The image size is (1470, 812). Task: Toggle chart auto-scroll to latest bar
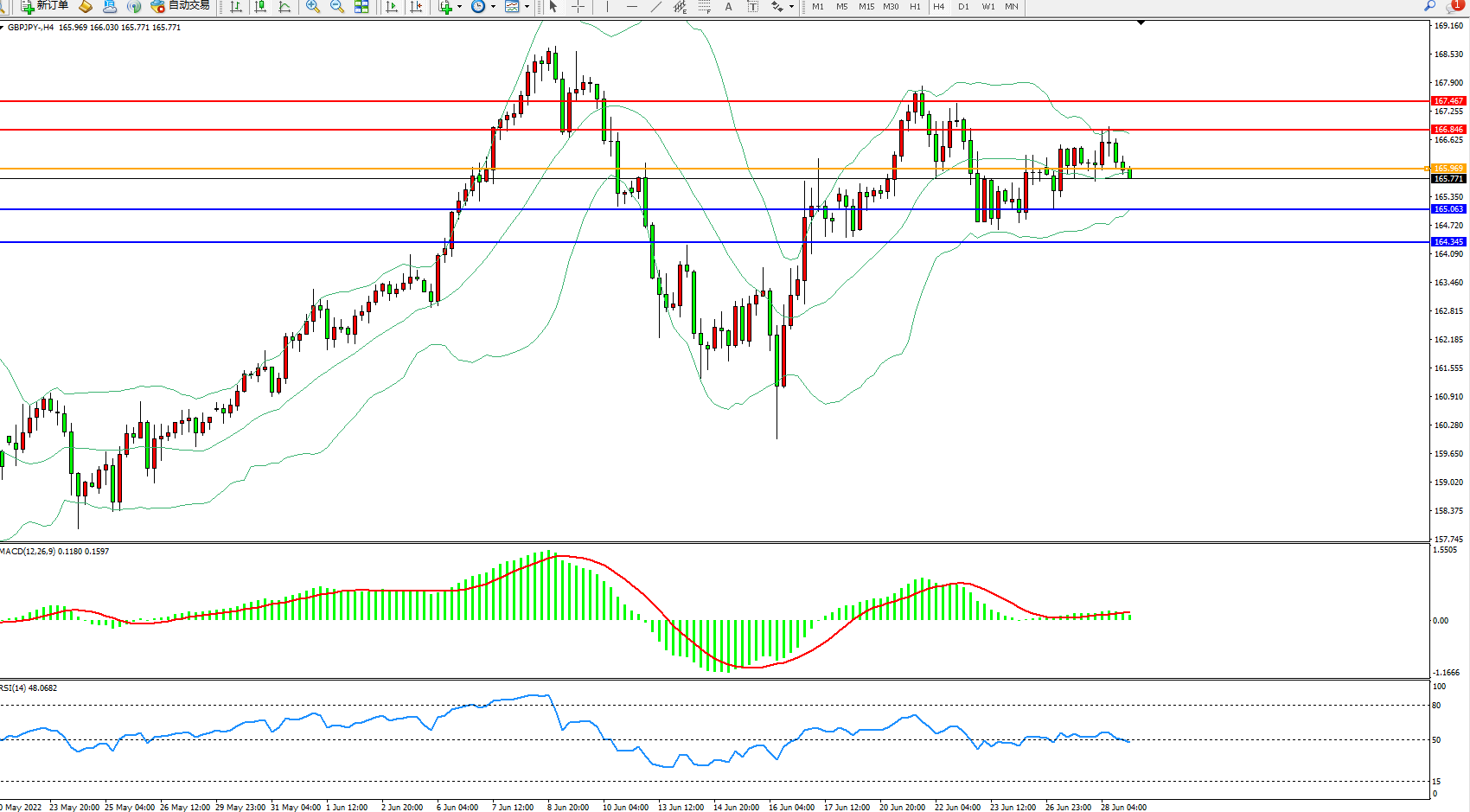392,6
